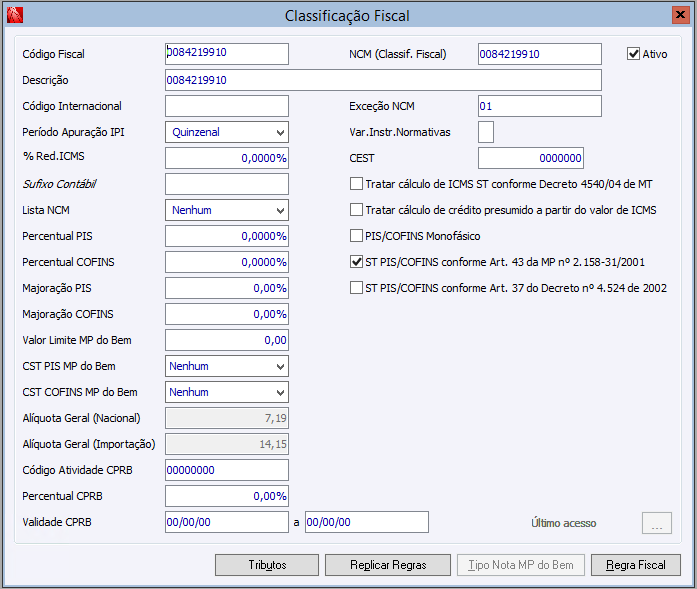This screenshot has height=589, width=697.
Task: Enable ICMS ST Decreto 4540/04 calculation
Action: (x=356, y=184)
